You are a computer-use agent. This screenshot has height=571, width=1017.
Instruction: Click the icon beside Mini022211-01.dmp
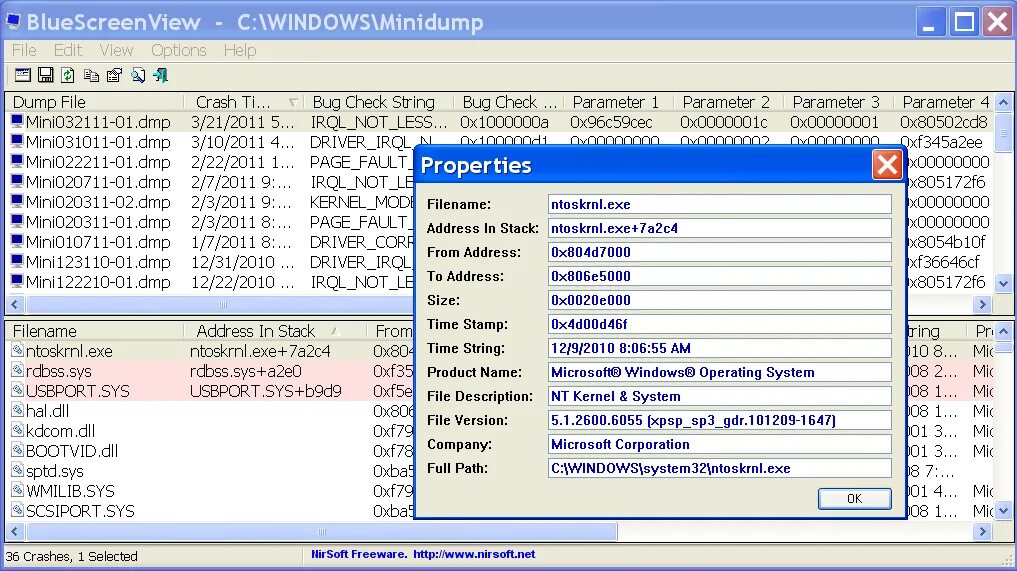(x=17, y=162)
